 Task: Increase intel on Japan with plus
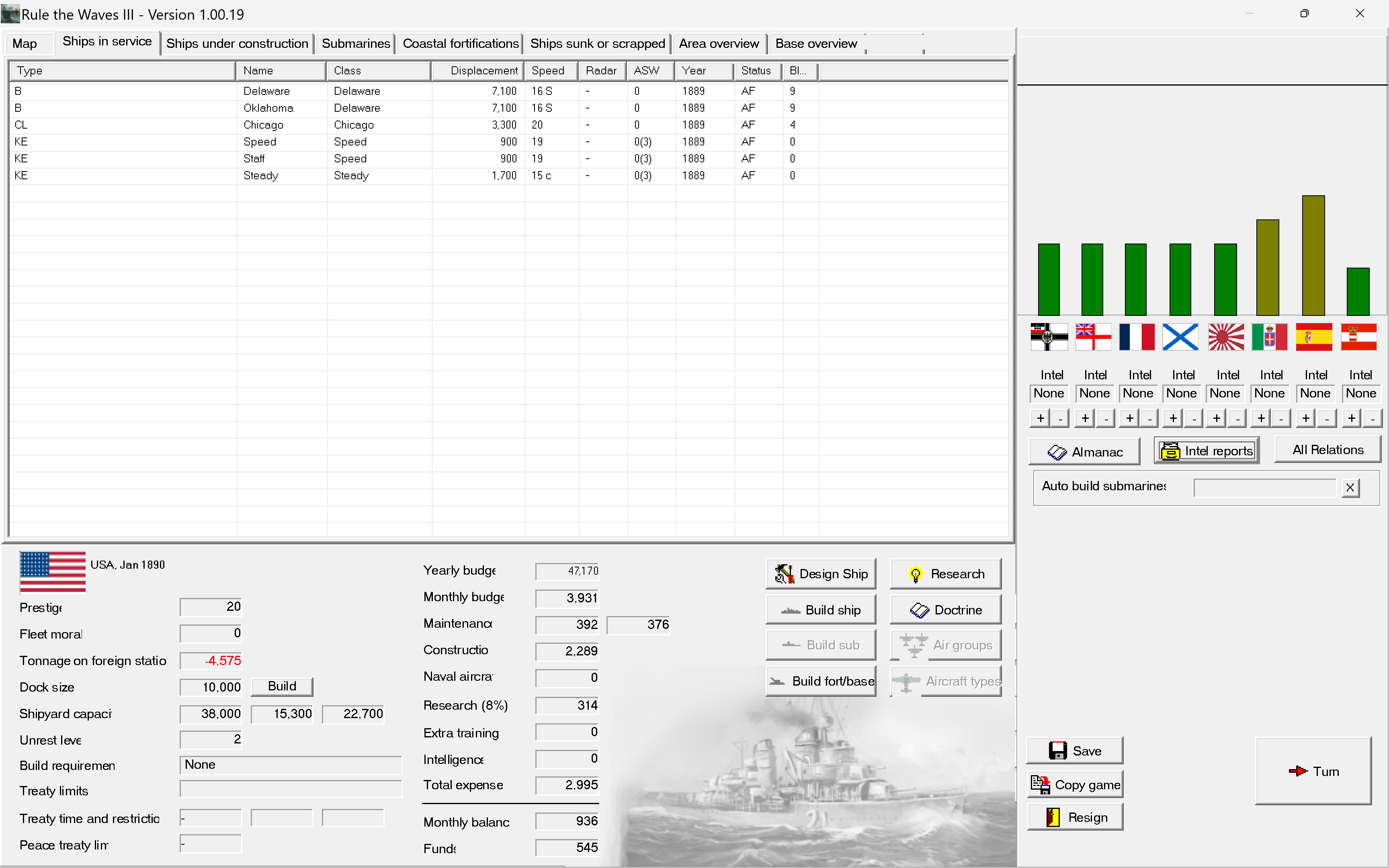[1217, 418]
